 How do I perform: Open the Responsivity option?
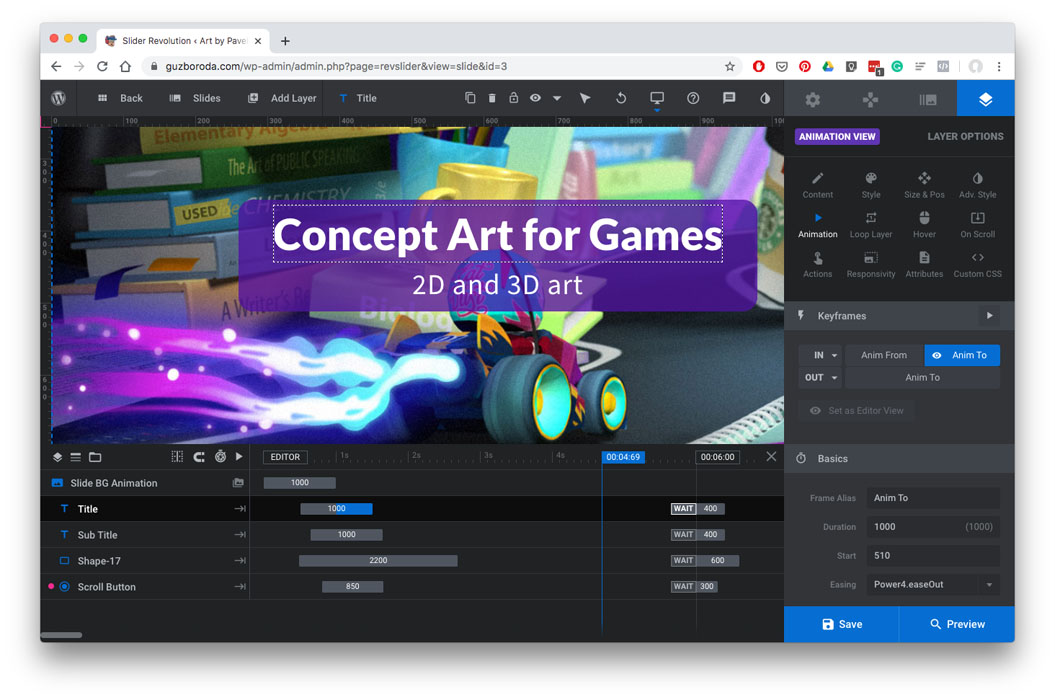point(871,265)
